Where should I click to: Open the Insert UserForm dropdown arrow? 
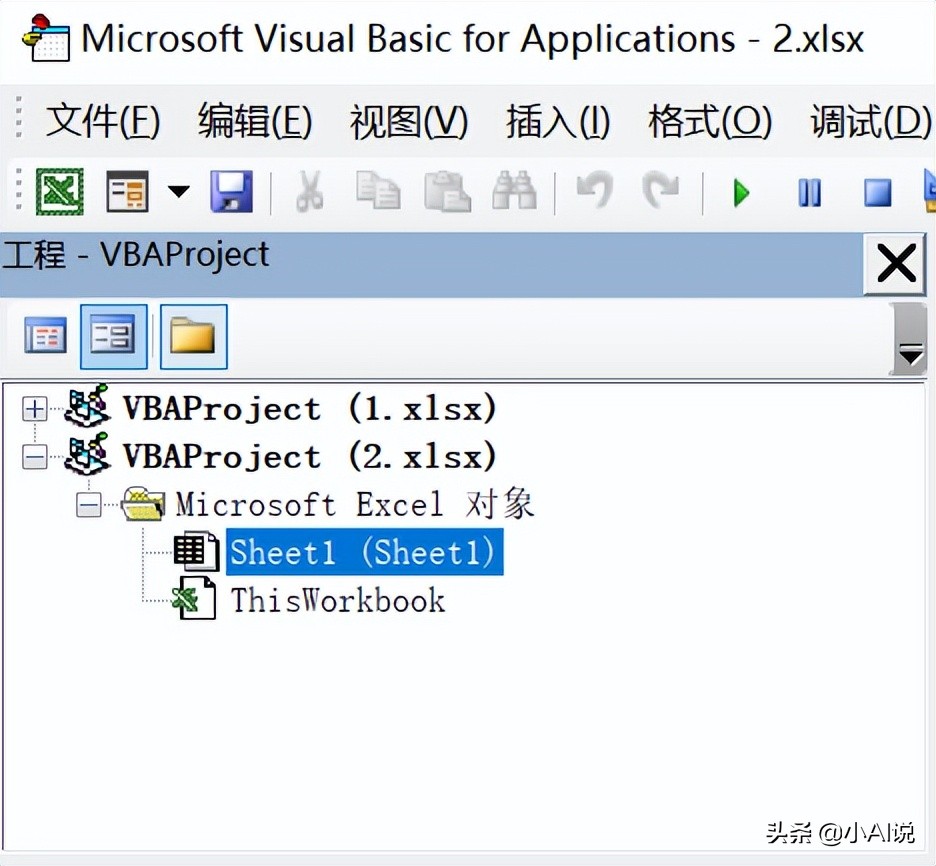(x=178, y=192)
